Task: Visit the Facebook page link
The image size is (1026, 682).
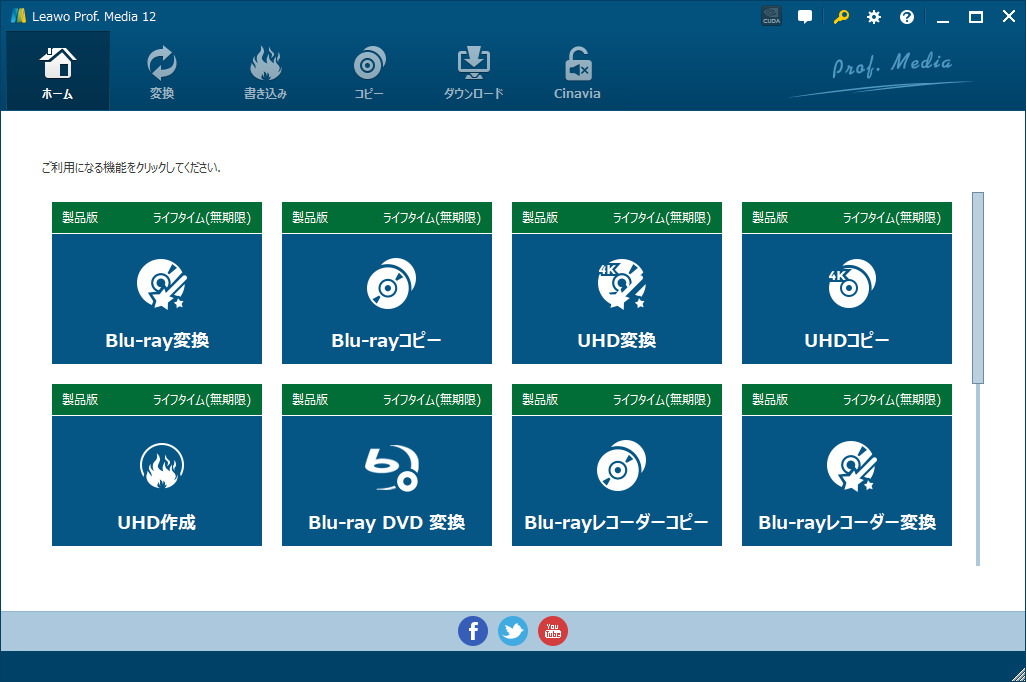Action: [x=473, y=631]
